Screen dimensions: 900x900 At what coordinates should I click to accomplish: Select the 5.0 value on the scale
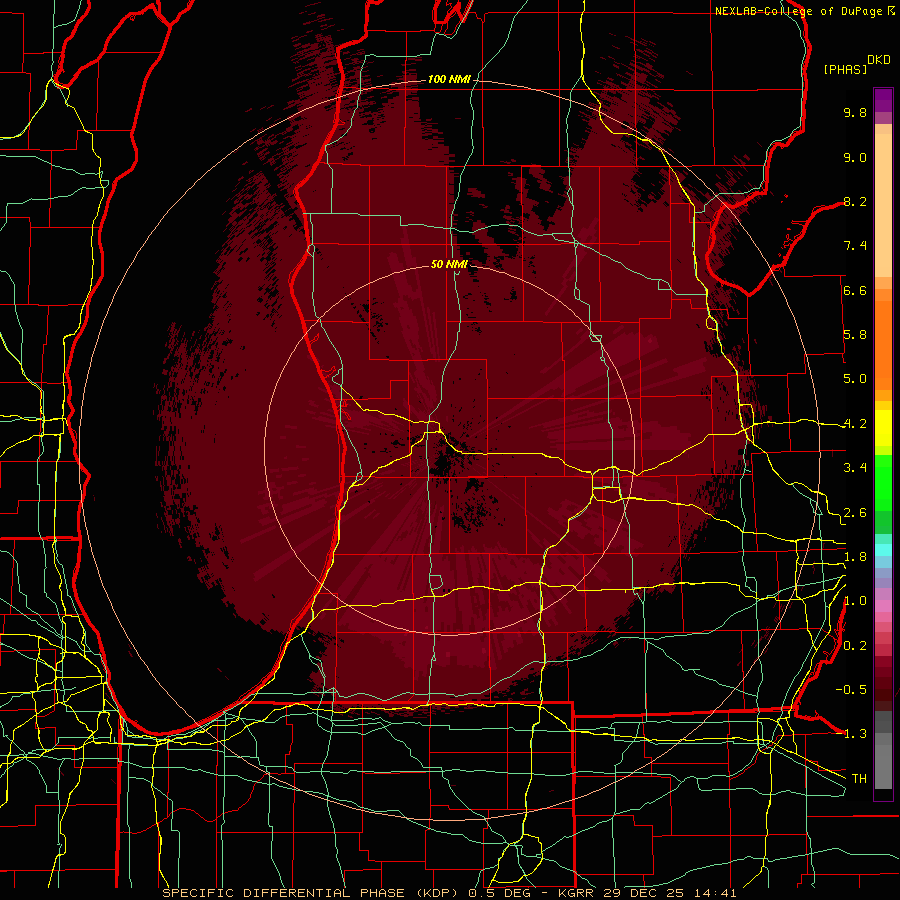point(855,379)
